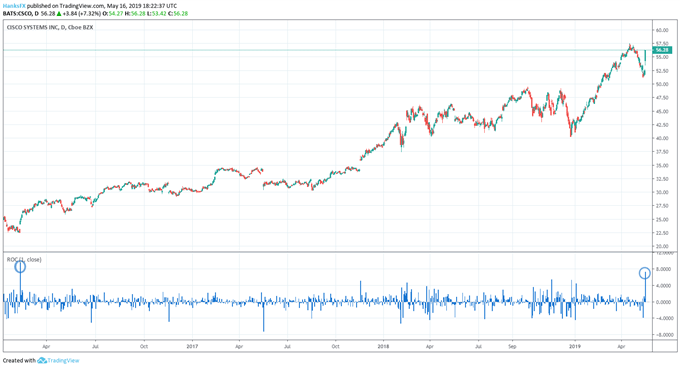Select the green 56.28 current price label
Image resolution: width=680 pixels, height=368 pixels.
coord(662,50)
